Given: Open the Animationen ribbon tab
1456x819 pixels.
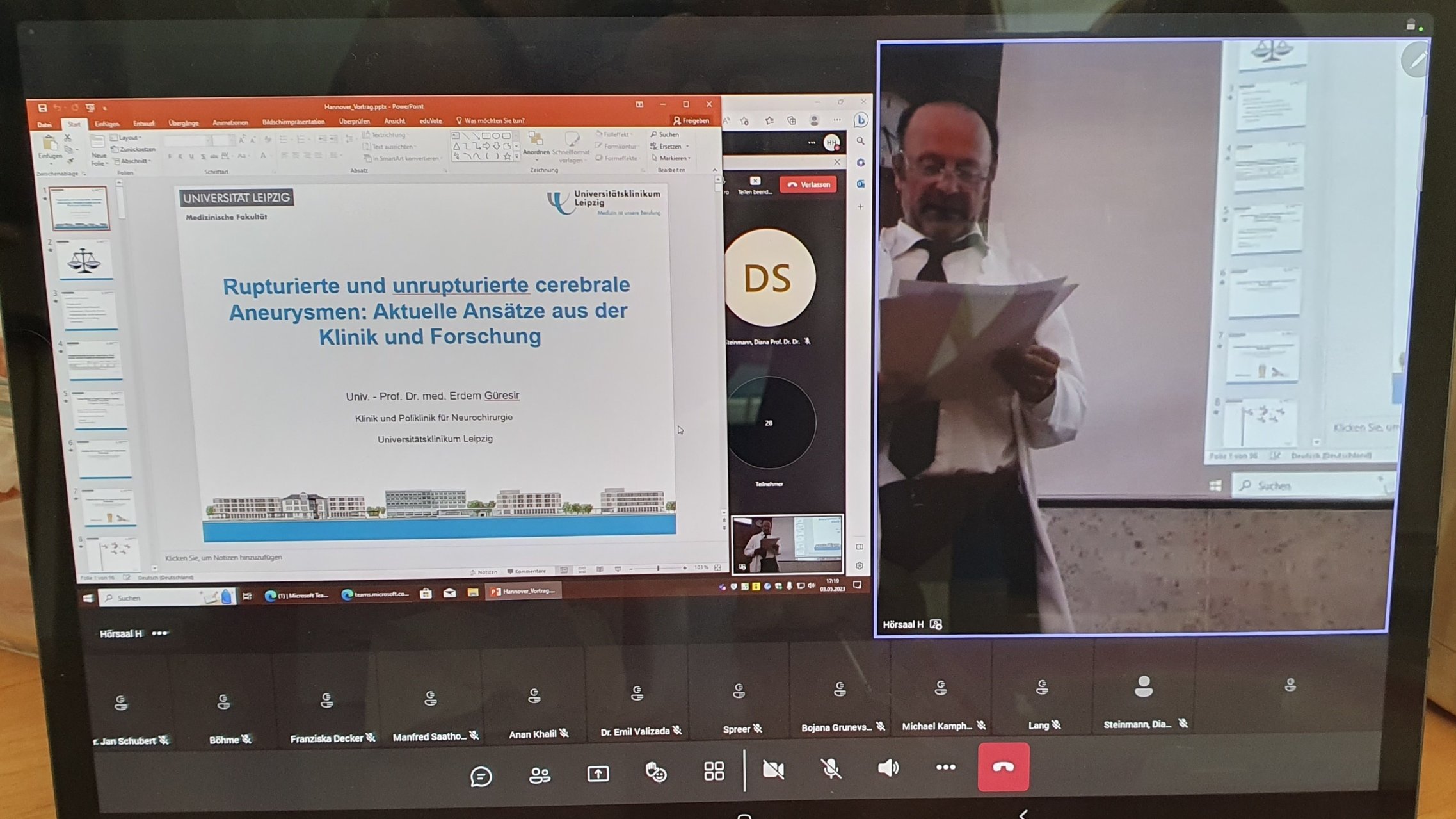Looking at the screenshot, I should pos(230,122).
